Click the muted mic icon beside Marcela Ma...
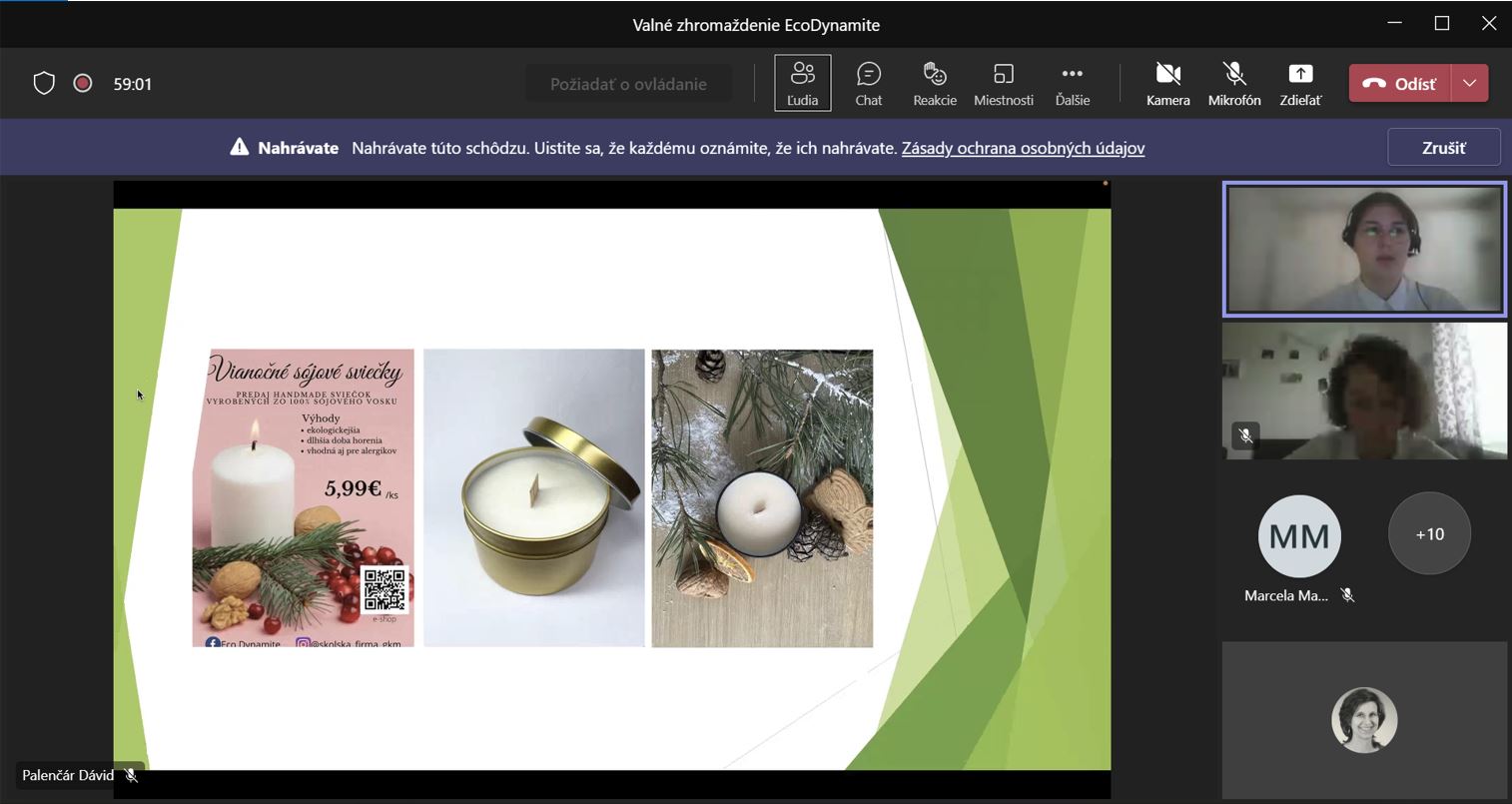The height and width of the screenshot is (804, 1512). click(x=1347, y=595)
